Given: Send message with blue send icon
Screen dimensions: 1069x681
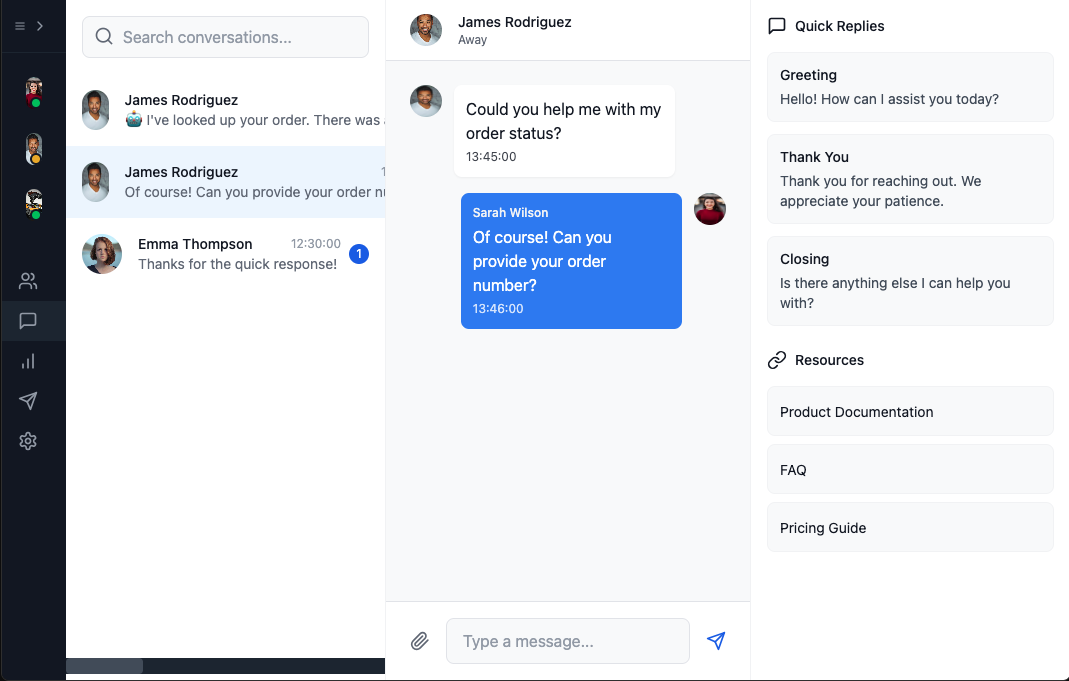Looking at the screenshot, I should pyautogui.click(x=716, y=641).
